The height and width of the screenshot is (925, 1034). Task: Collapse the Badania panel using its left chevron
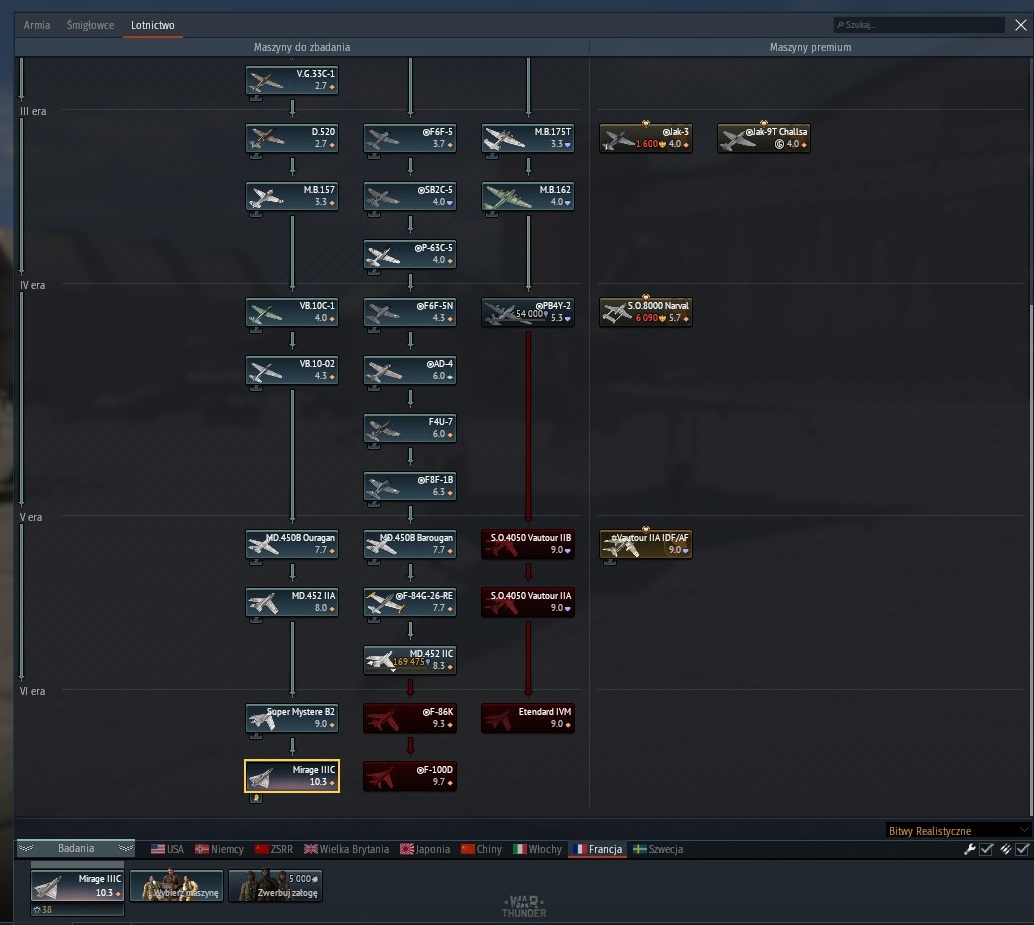[26, 849]
